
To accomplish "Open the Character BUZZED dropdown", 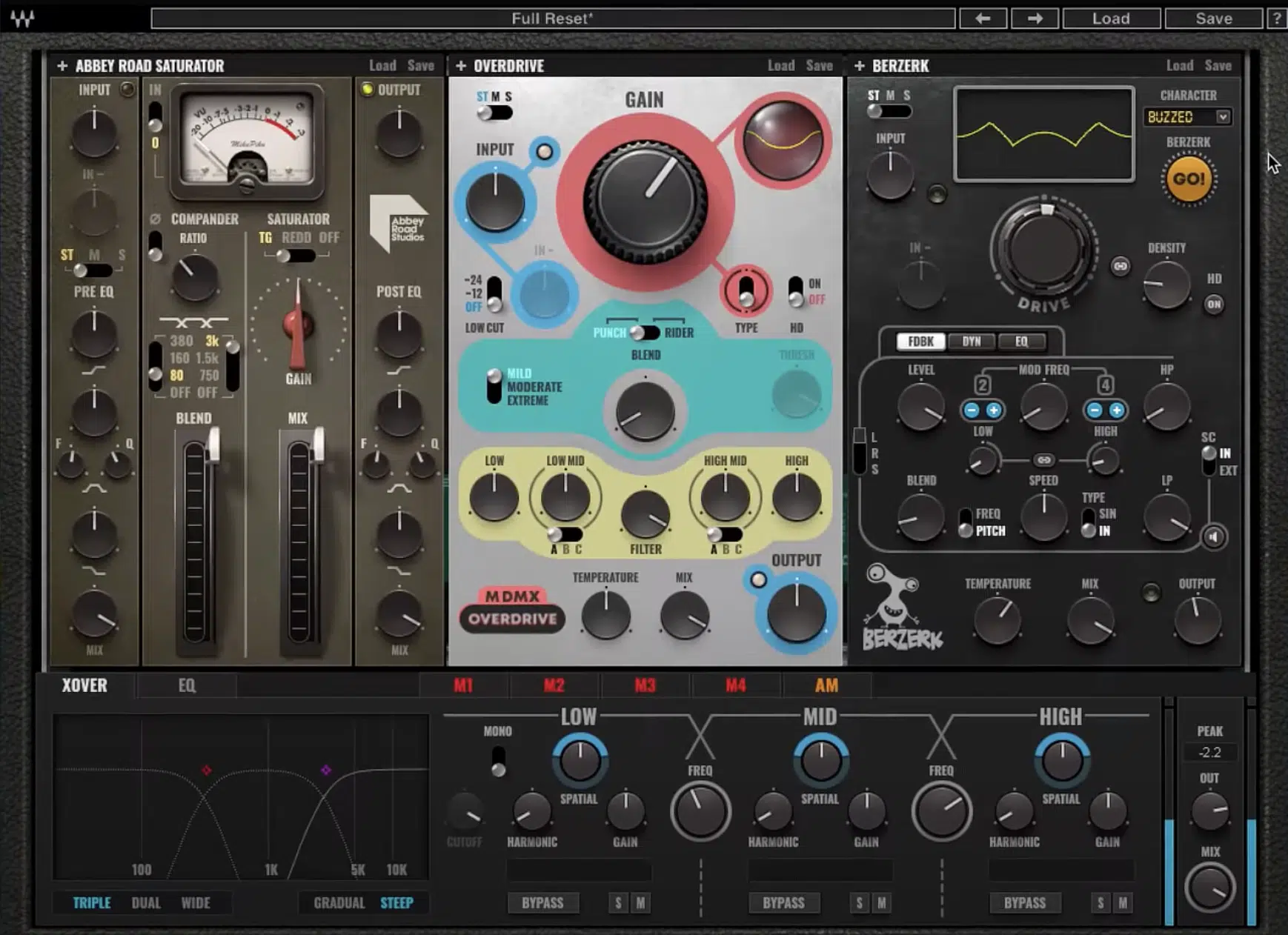I will click(x=1187, y=116).
